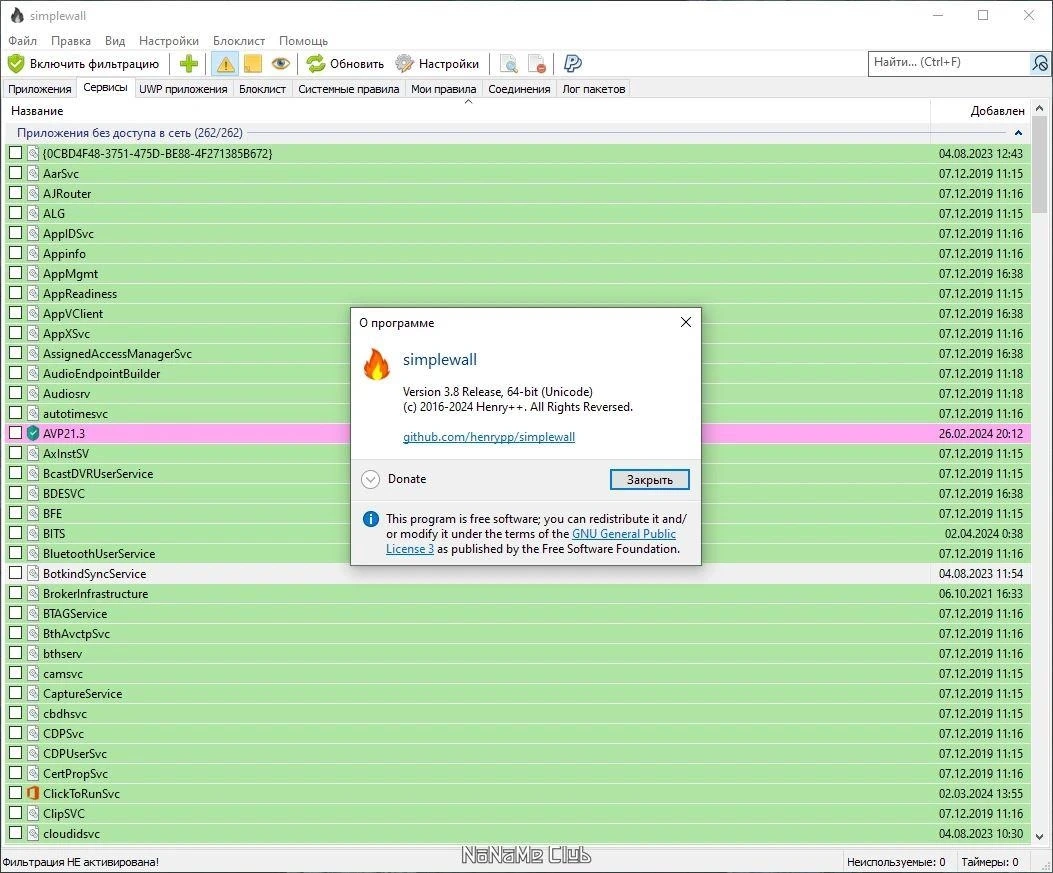Select the CaptureService row
The image size is (1053, 873).
pyautogui.click(x=518, y=694)
